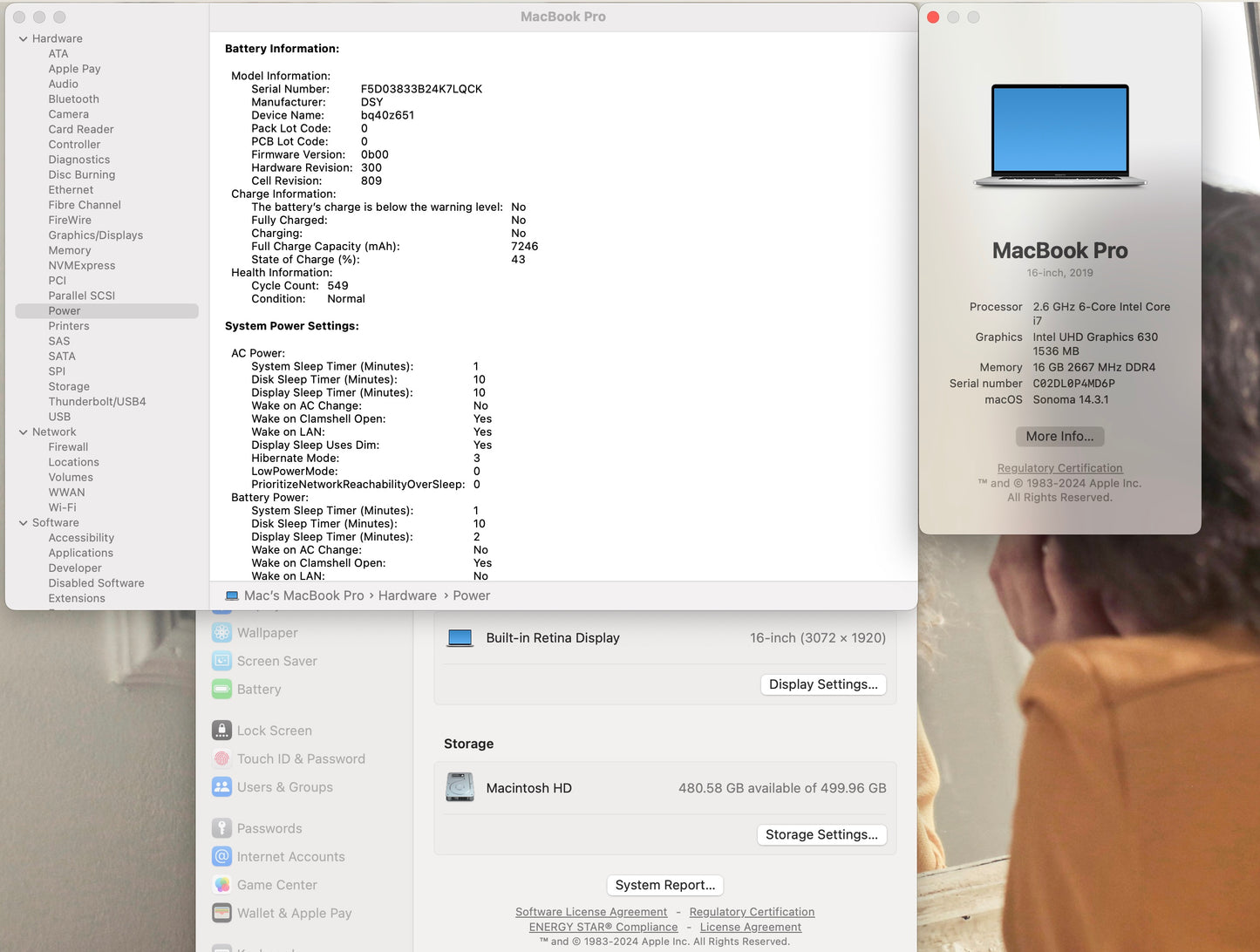Open the Regulatory Certification link
This screenshot has height=952, width=1260.
click(1059, 467)
